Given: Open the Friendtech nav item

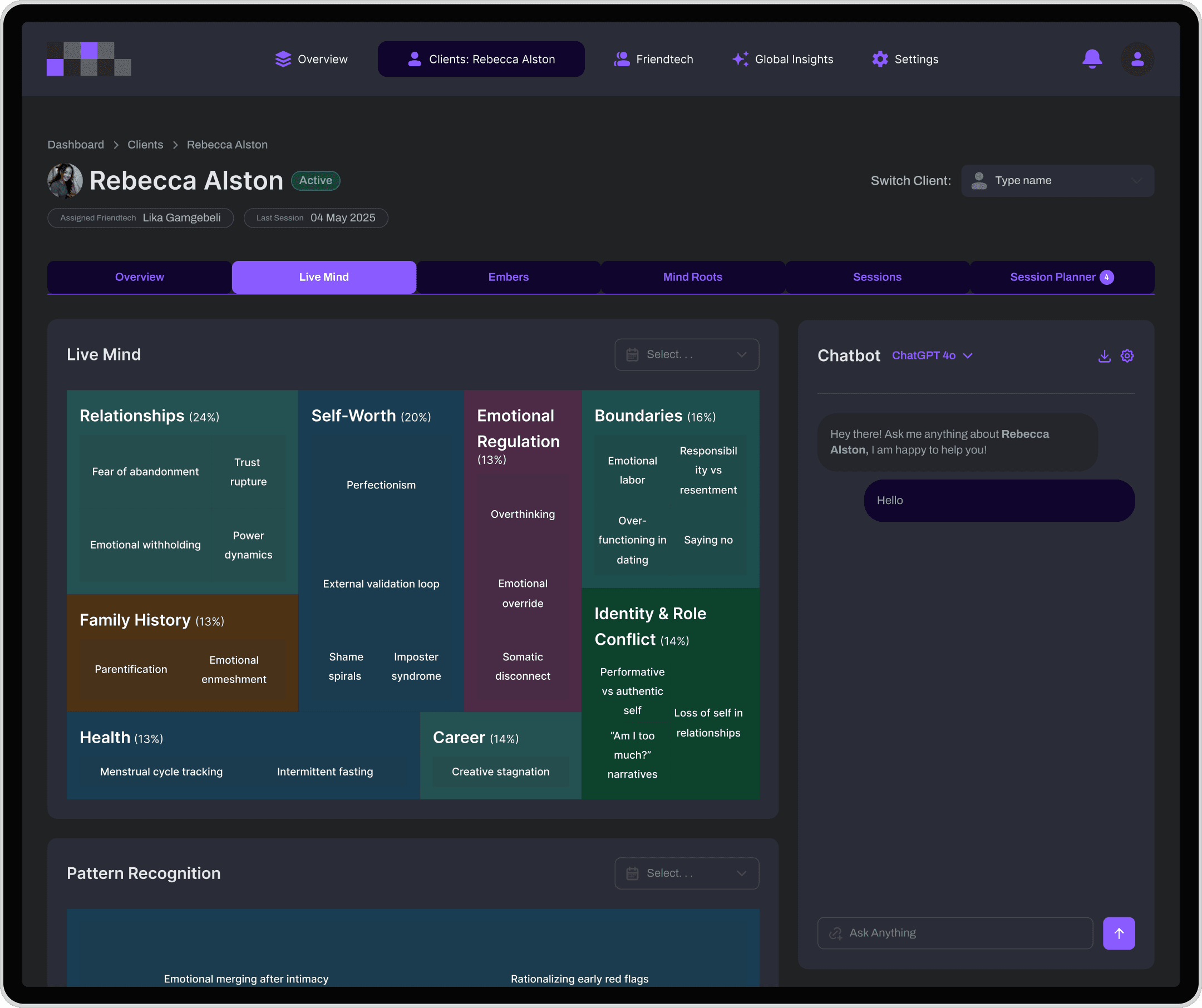Looking at the screenshot, I should coord(653,59).
